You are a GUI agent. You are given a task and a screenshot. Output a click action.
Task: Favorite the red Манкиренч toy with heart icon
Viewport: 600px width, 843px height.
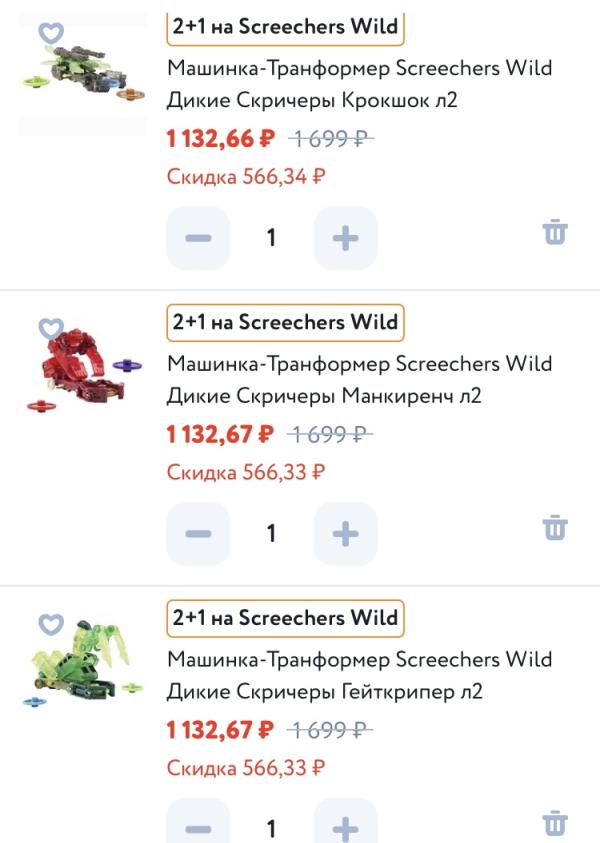[x=50, y=328]
